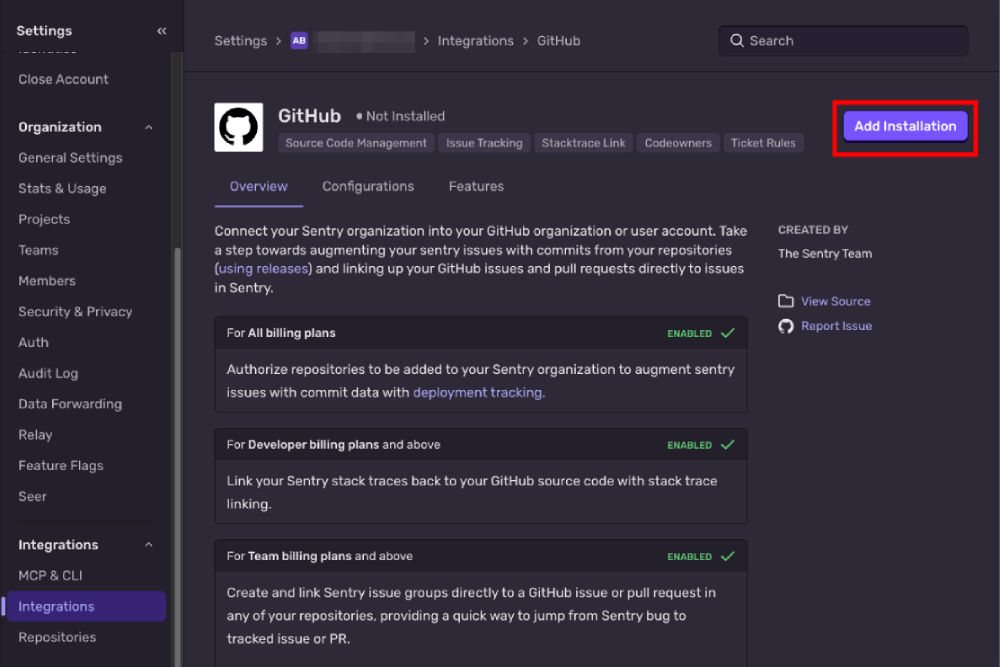This screenshot has width=1000, height=667.
Task: Click the octocat icon beside Report Issue
Action: pyautogui.click(x=787, y=325)
